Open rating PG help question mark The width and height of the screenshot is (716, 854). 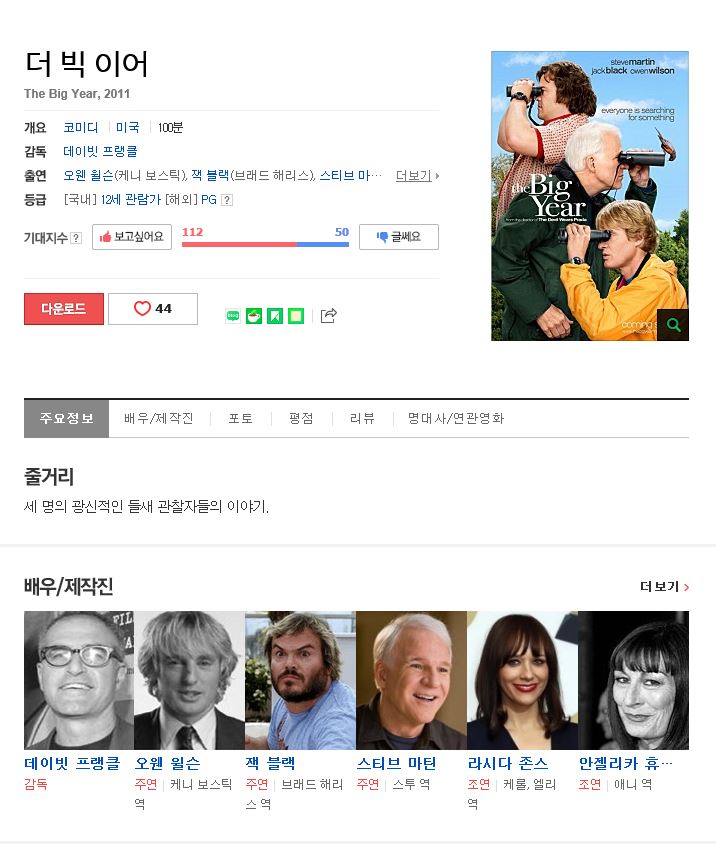[227, 200]
